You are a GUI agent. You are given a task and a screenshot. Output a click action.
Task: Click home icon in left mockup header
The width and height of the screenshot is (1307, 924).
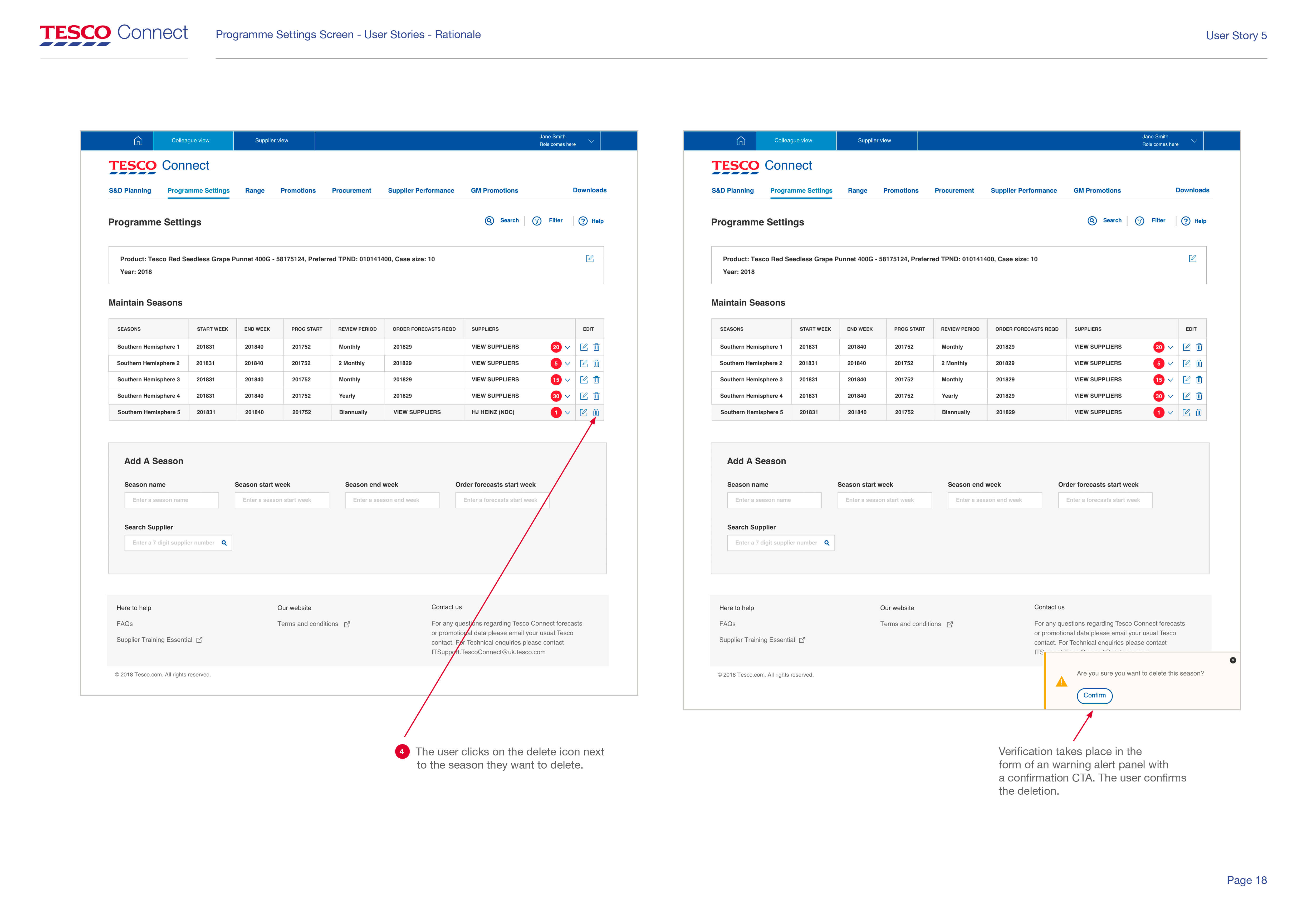pyautogui.click(x=138, y=141)
